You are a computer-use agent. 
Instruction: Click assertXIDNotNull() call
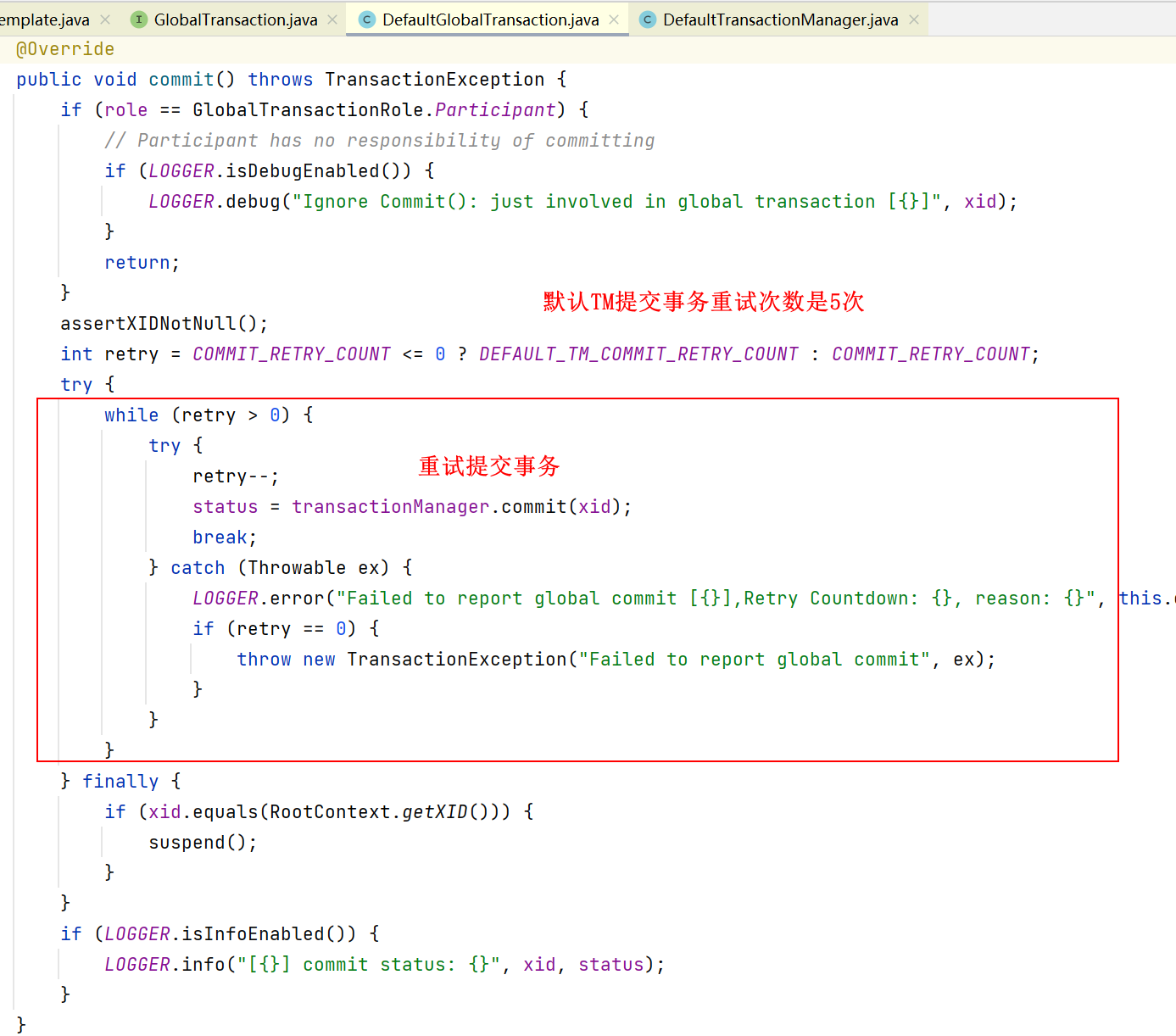164,324
